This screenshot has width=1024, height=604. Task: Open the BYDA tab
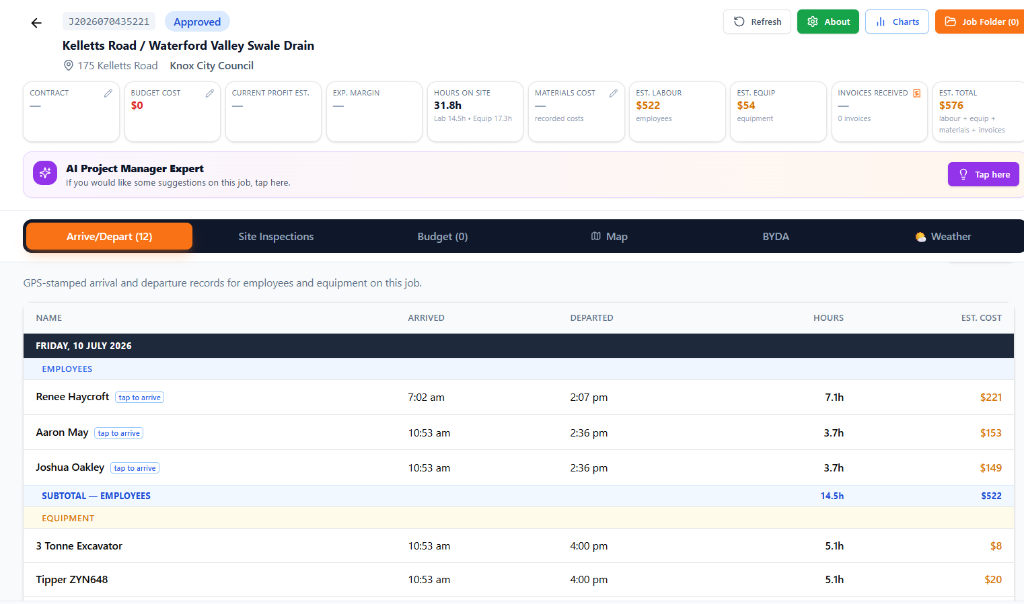click(776, 236)
